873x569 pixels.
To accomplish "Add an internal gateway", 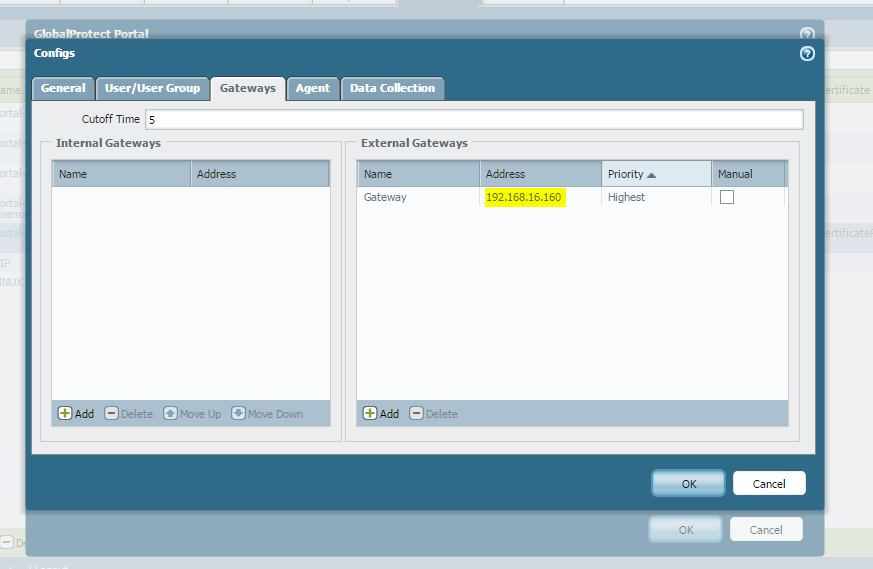I will 76,414.
